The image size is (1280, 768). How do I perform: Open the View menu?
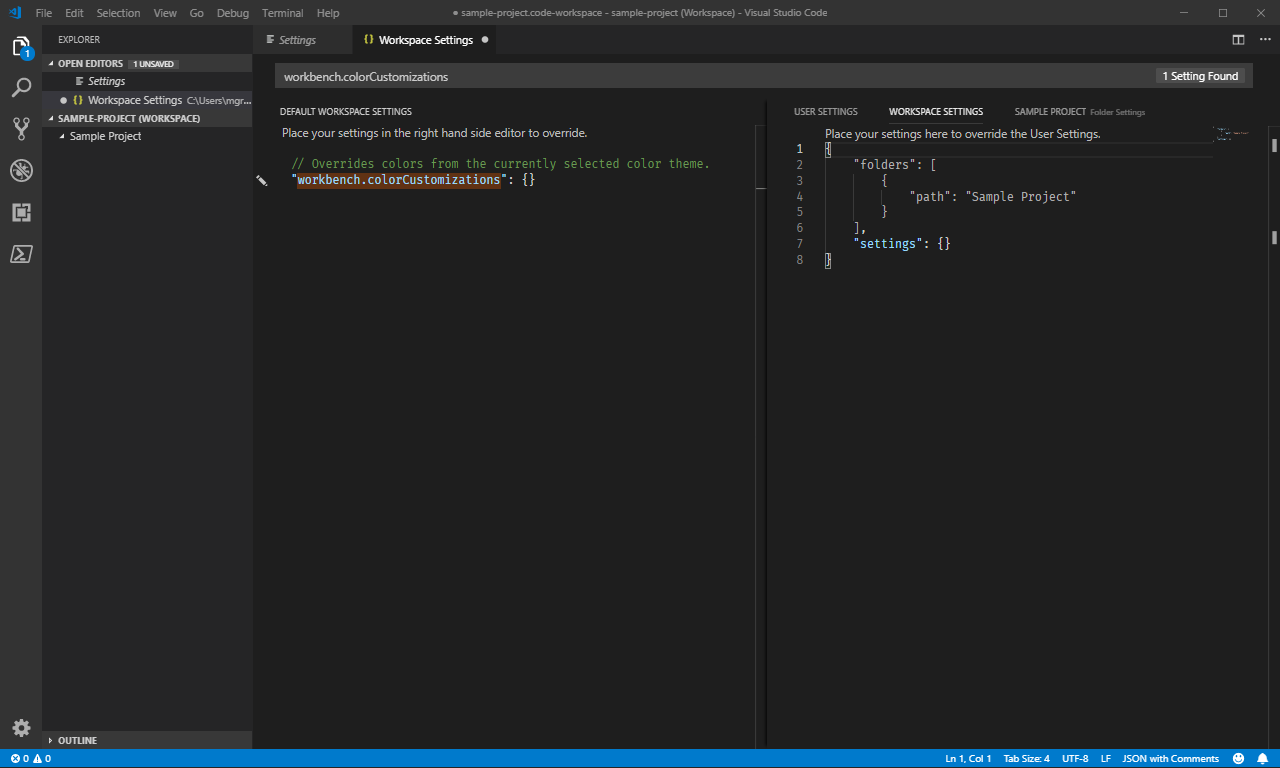165,13
